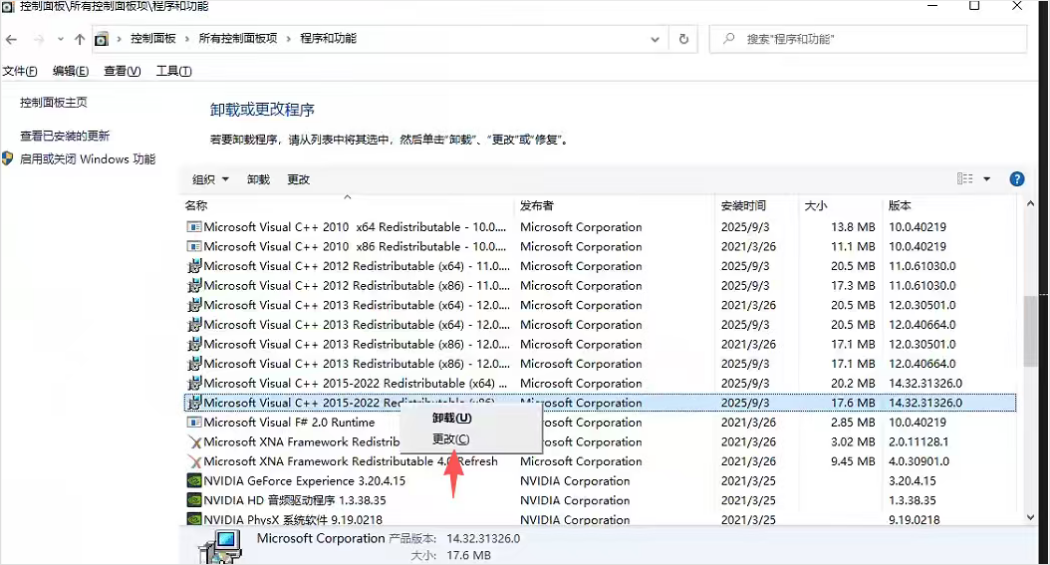Screen dimensions: 1050x565
Task: Expand the address bar history dropdown
Action: 655,39
